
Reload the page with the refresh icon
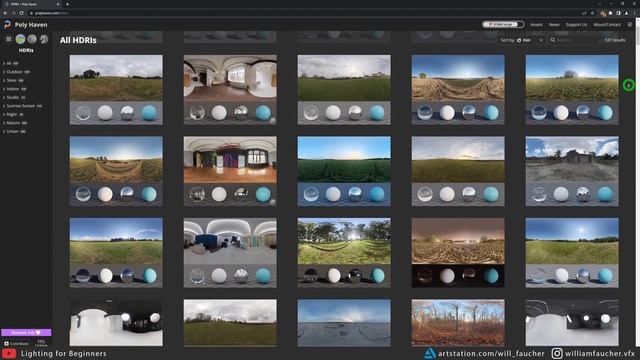(x=22, y=13)
